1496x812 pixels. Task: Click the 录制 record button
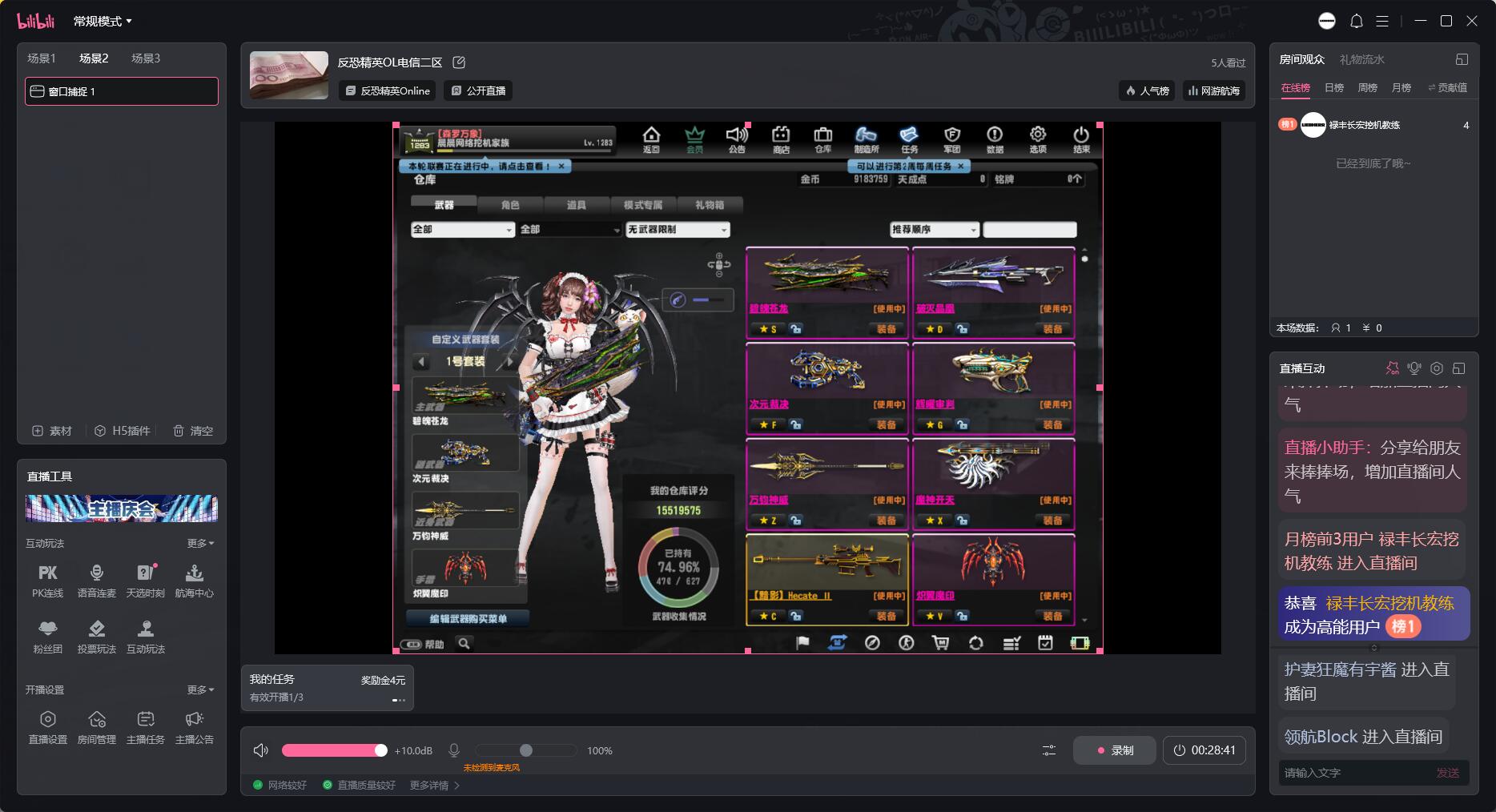1115,750
